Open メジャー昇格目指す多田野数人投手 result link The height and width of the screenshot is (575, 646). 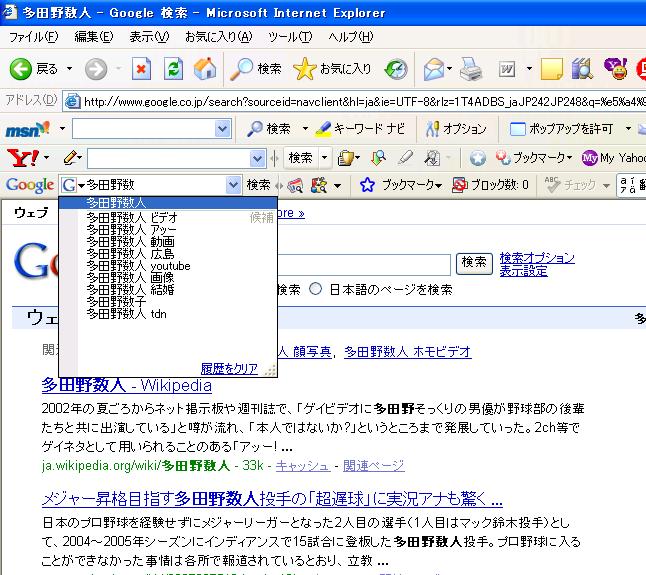point(272,499)
